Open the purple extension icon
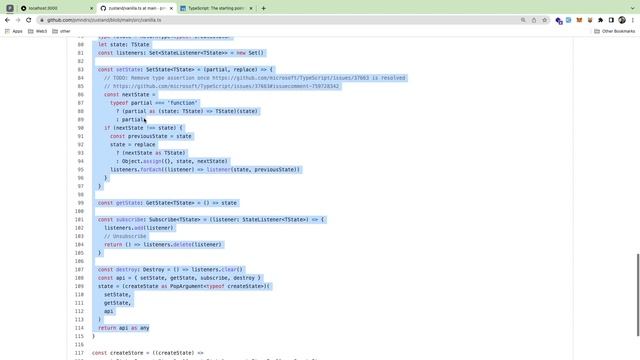 pos(559,20)
